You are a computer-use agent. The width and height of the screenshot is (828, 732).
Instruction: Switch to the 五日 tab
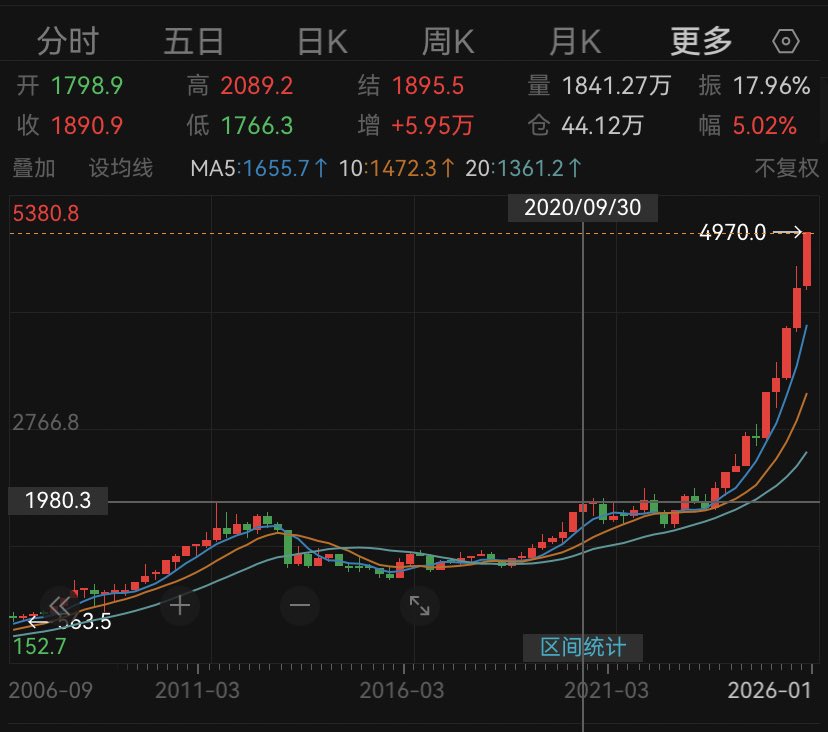[x=193, y=41]
